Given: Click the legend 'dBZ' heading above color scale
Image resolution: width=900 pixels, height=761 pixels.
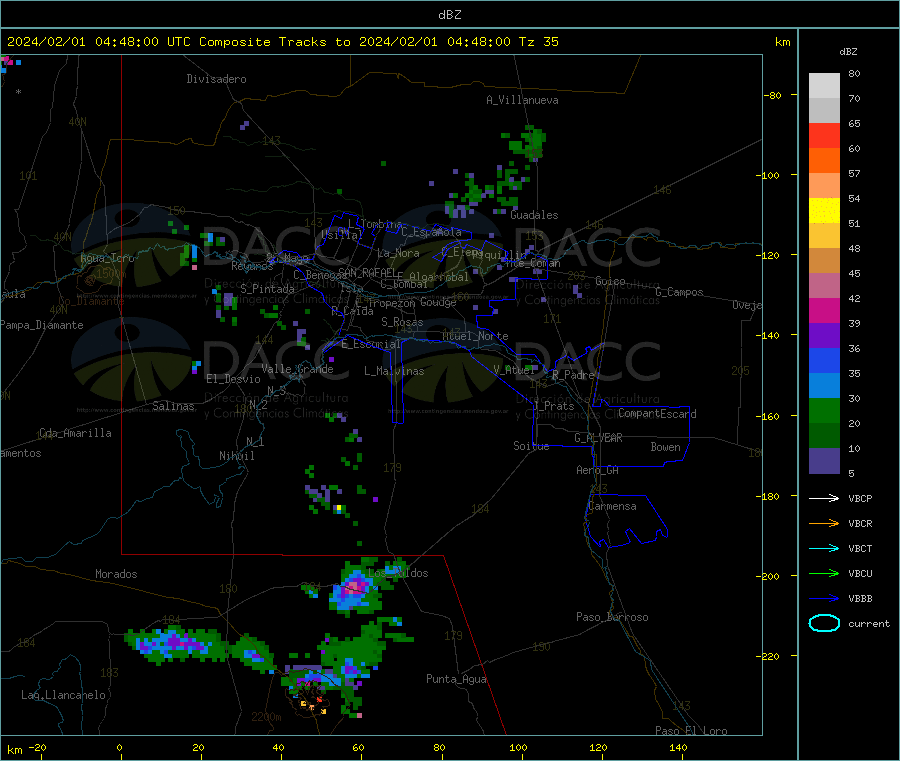Looking at the screenshot, I should (x=848, y=52).
